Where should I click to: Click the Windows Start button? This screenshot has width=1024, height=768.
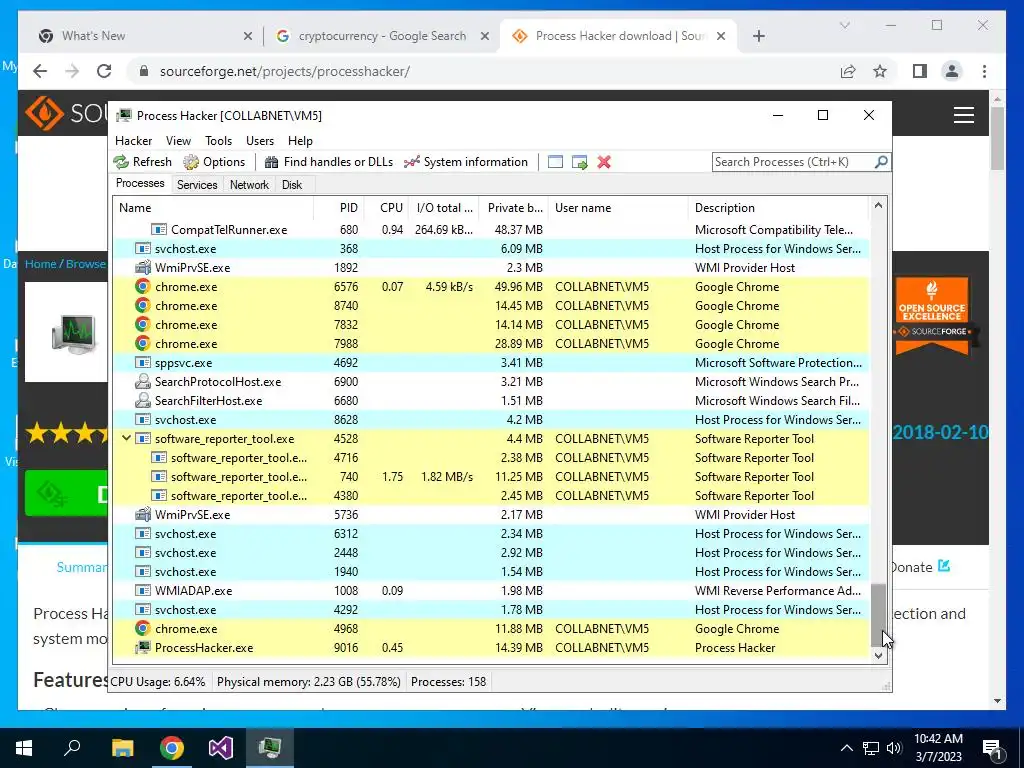coord(24,747)
